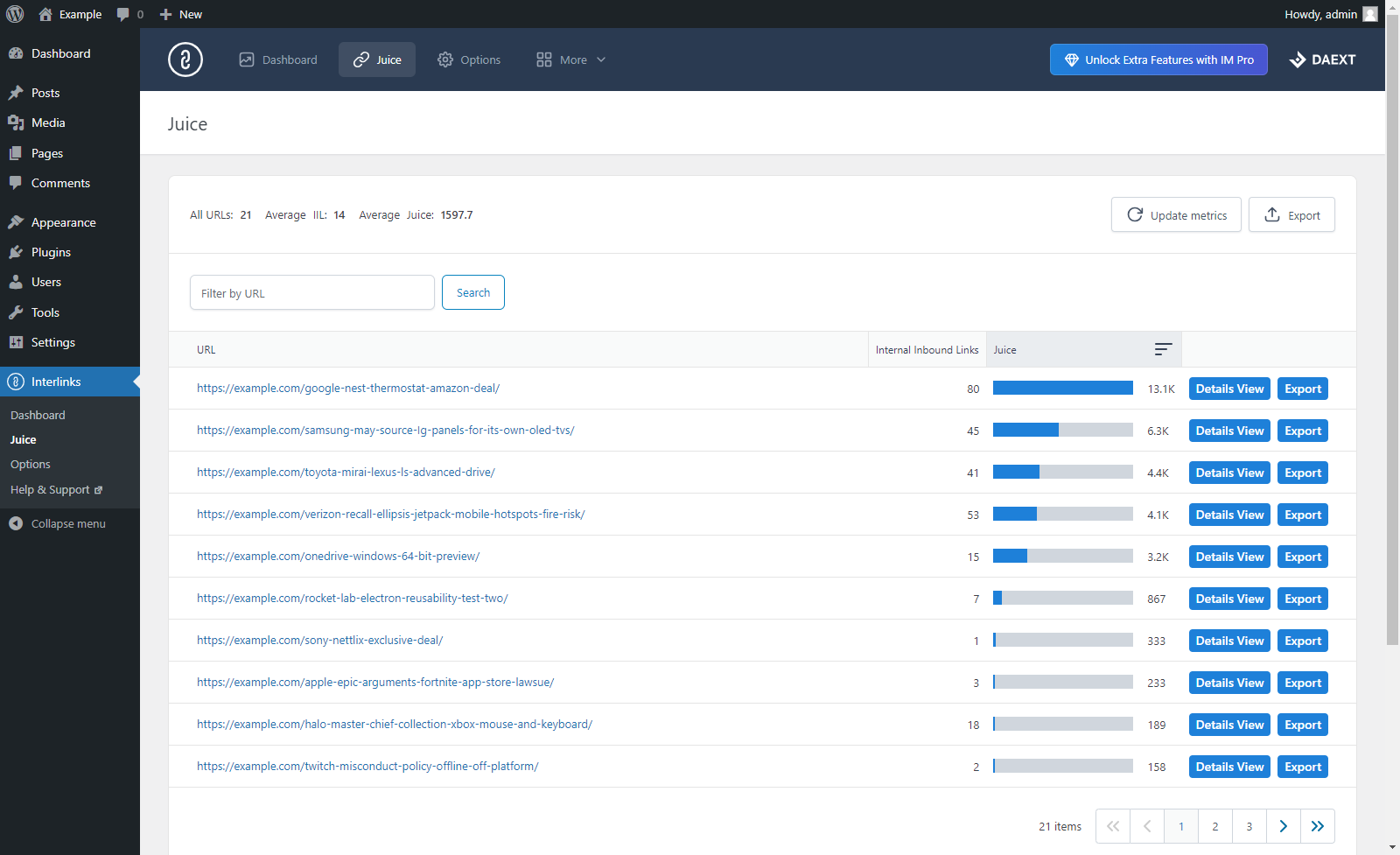The height and width of the screenshot is (855, 1400).
Task: Open the Interlinks Dashboard submenu link
Action: coord(38,415)
